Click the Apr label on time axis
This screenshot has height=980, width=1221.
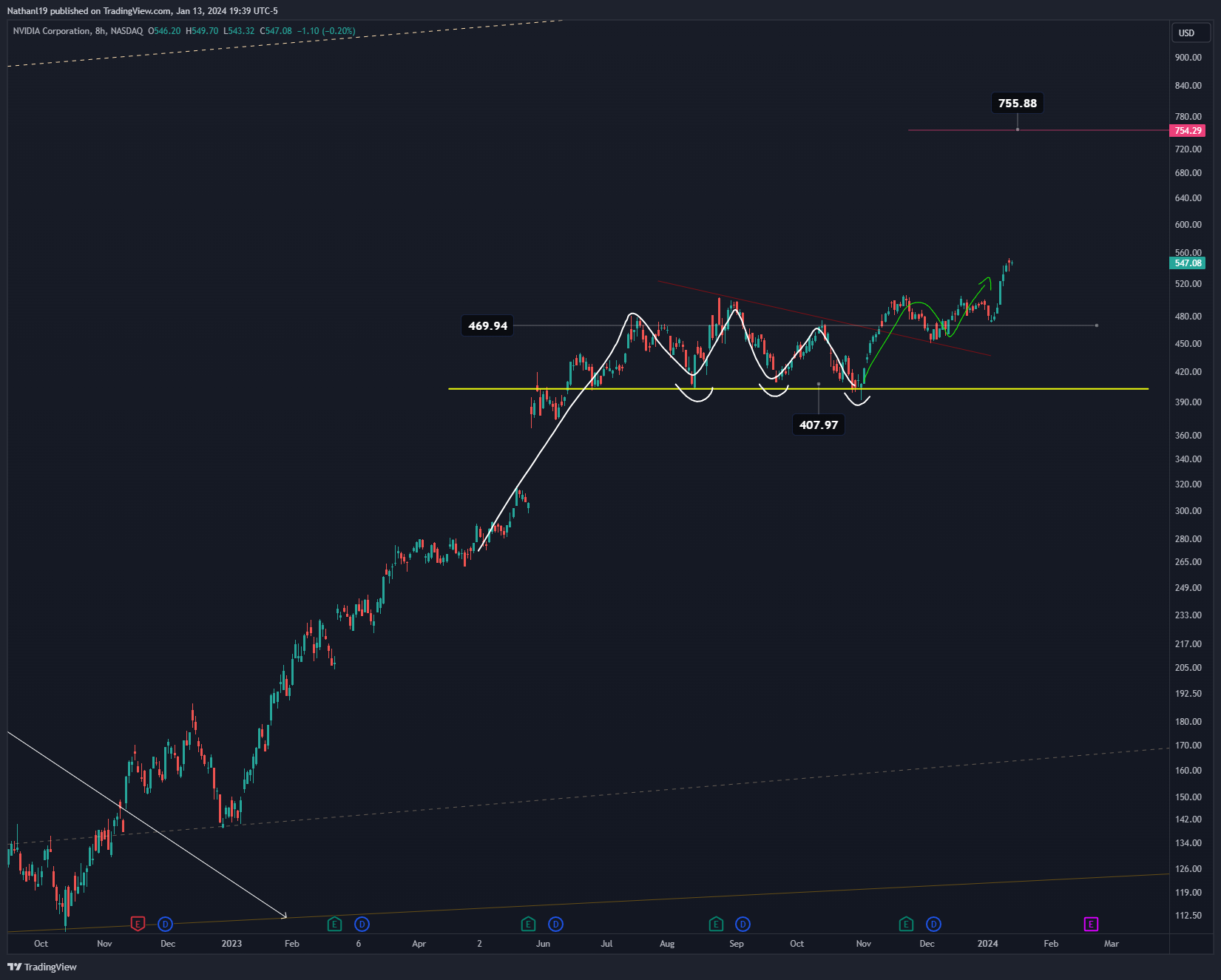click(419, 944)
